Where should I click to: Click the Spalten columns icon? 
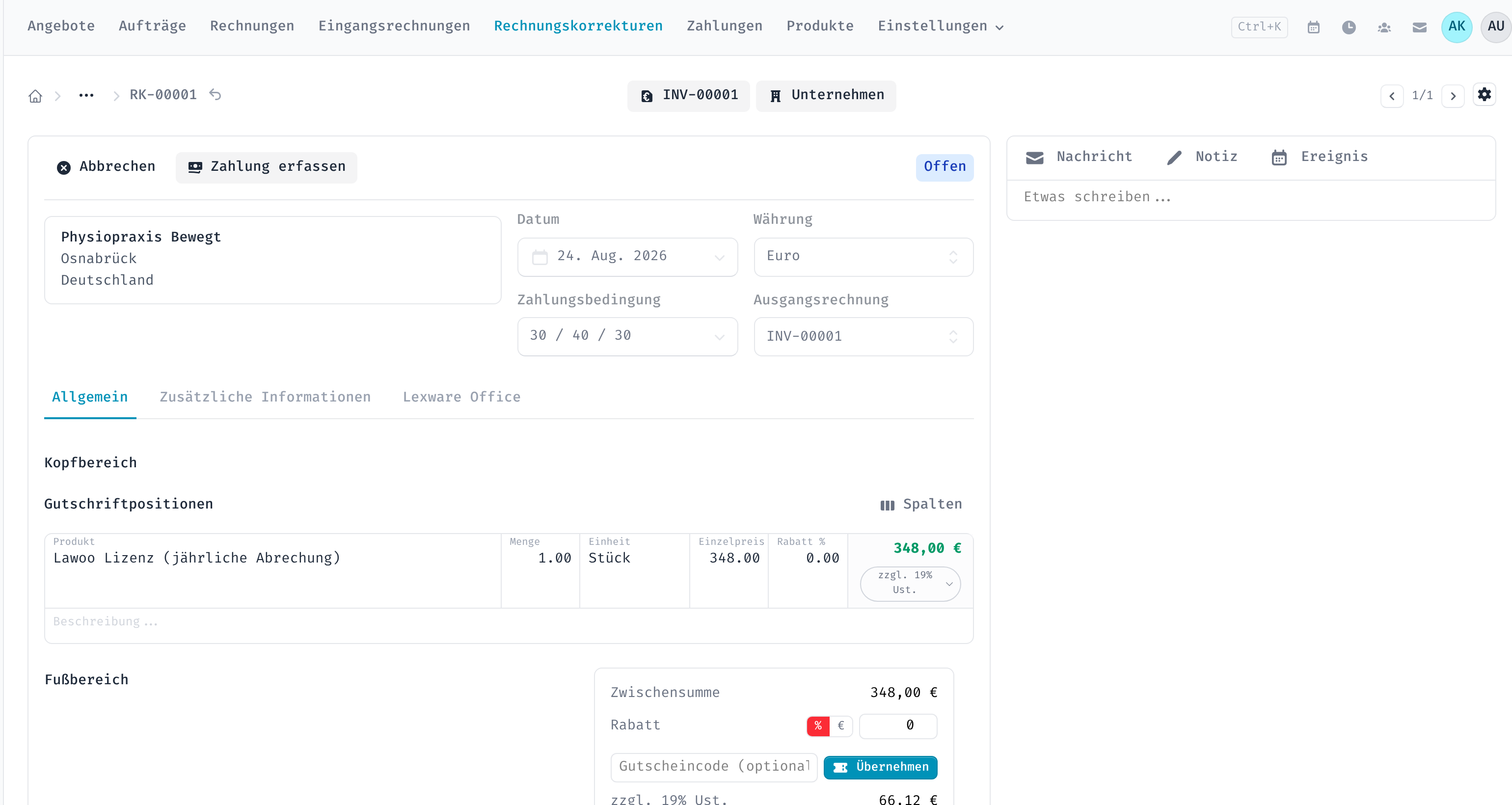(887, 505)
